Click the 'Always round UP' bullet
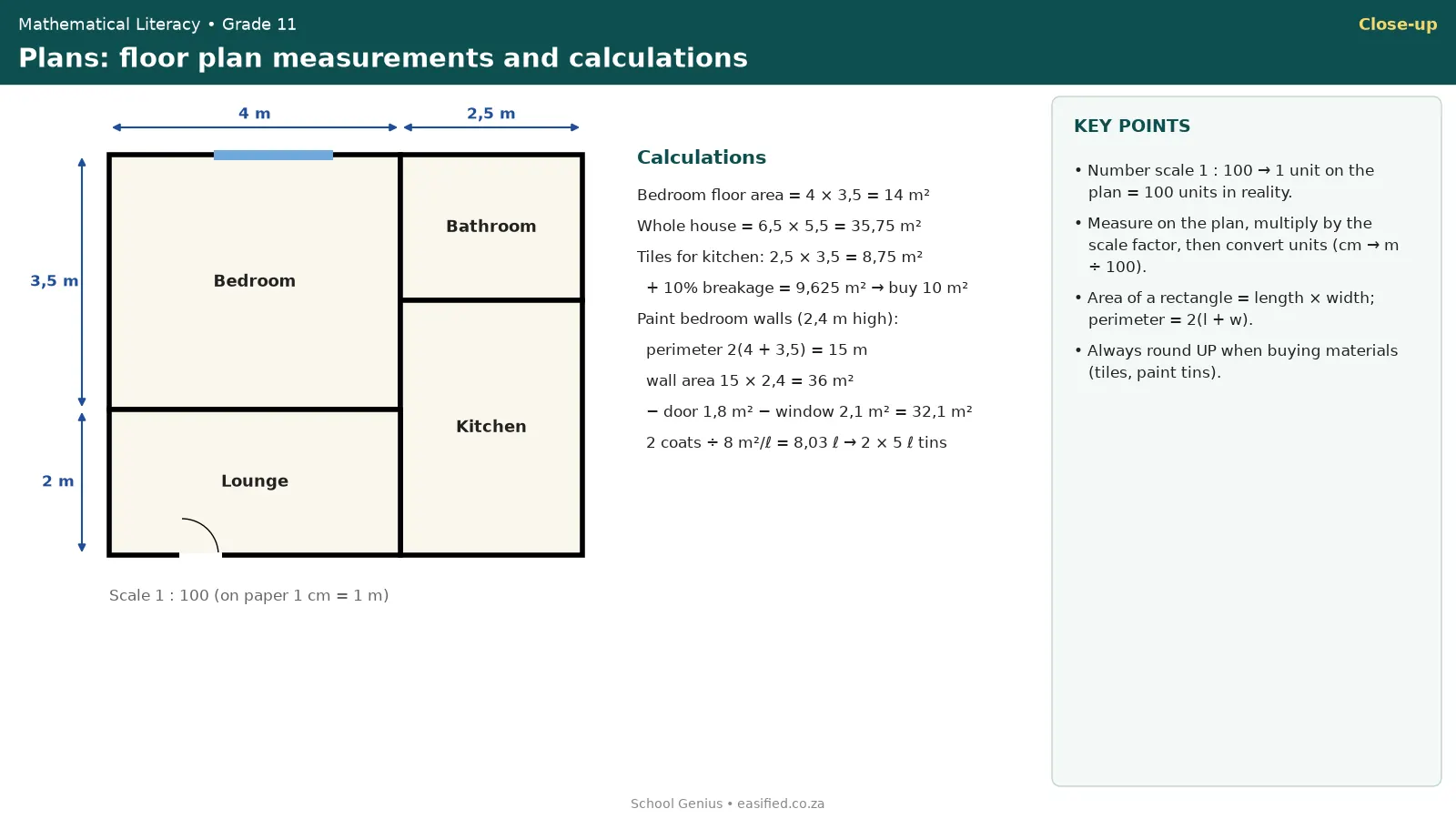The width and height of the screenshot is (1456, 819). (1236, 361)
